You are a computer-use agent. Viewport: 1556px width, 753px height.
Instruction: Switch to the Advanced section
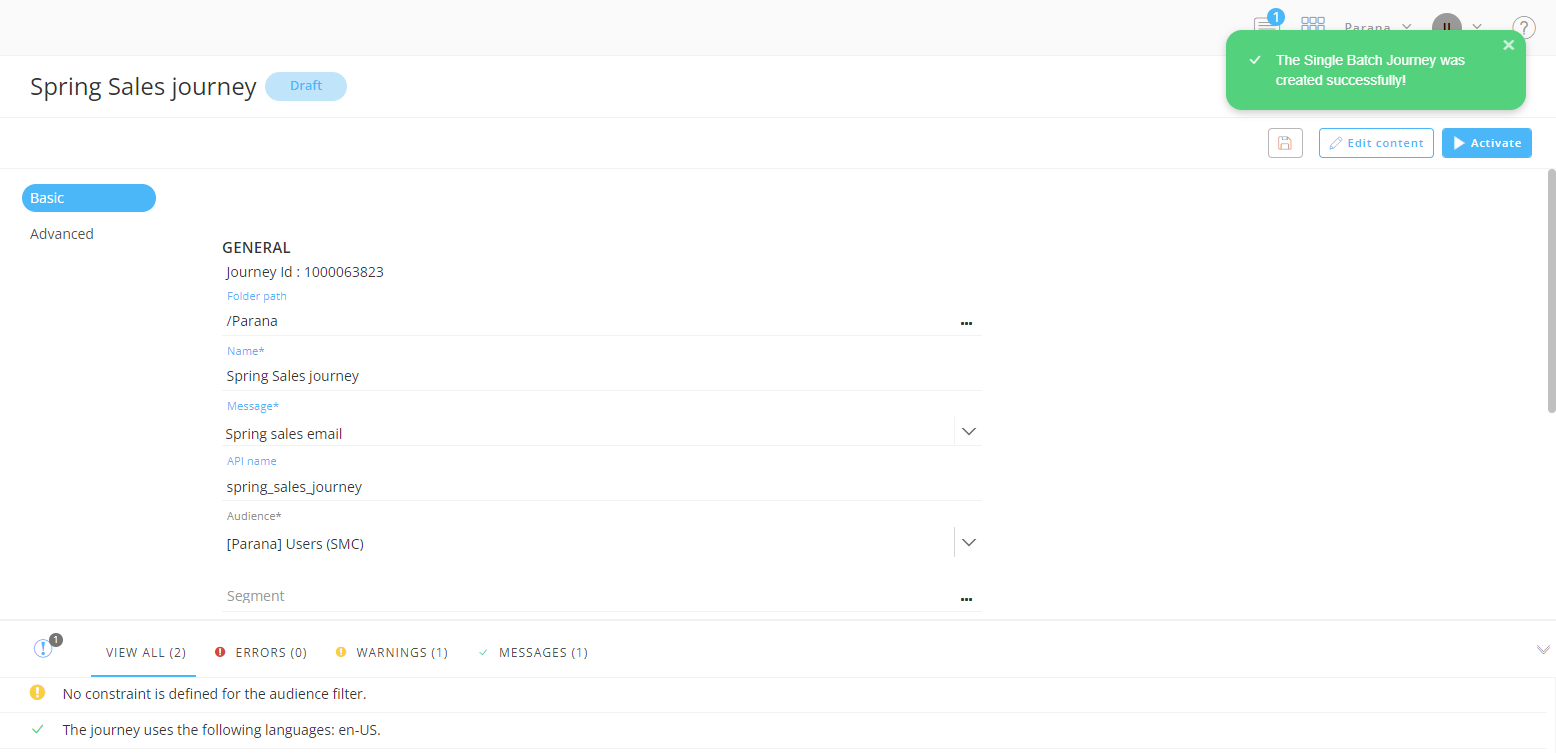[x=62, y=234]
